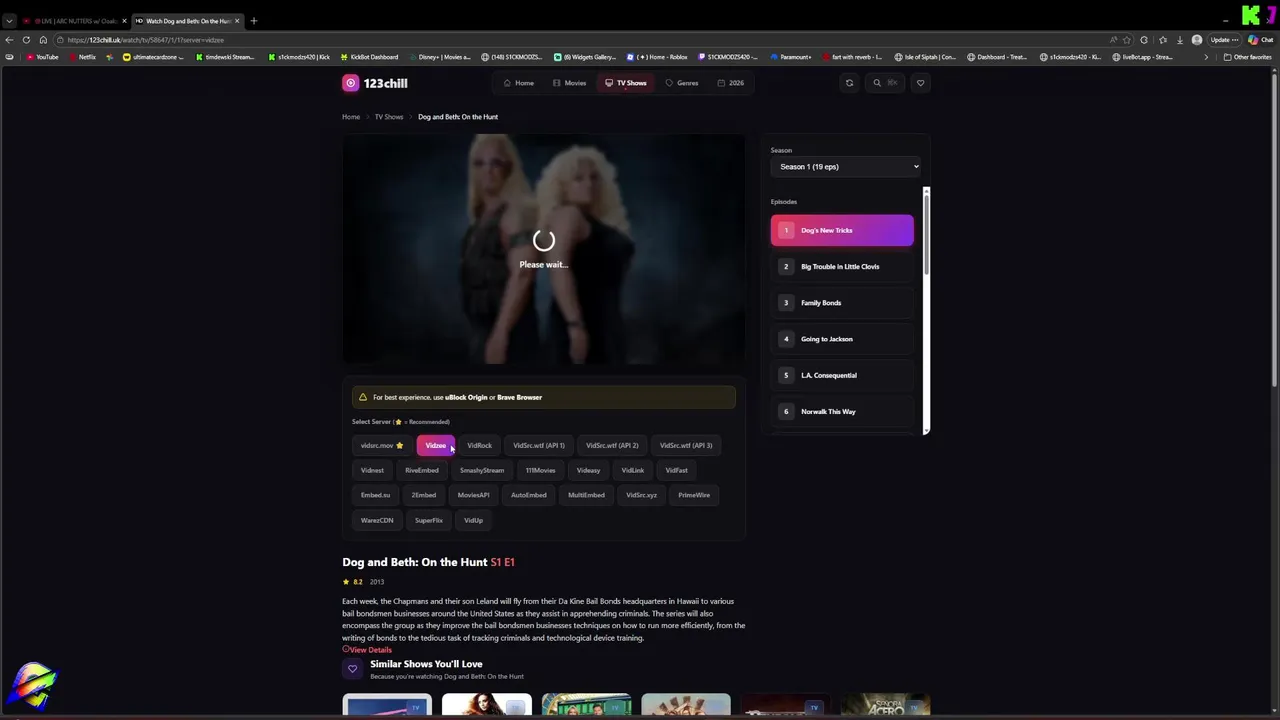Open Copilot Chat button
Image resolution: width=1280 pixels, height=720 pixels.
pyautogui.click(x=1260, y=40)
